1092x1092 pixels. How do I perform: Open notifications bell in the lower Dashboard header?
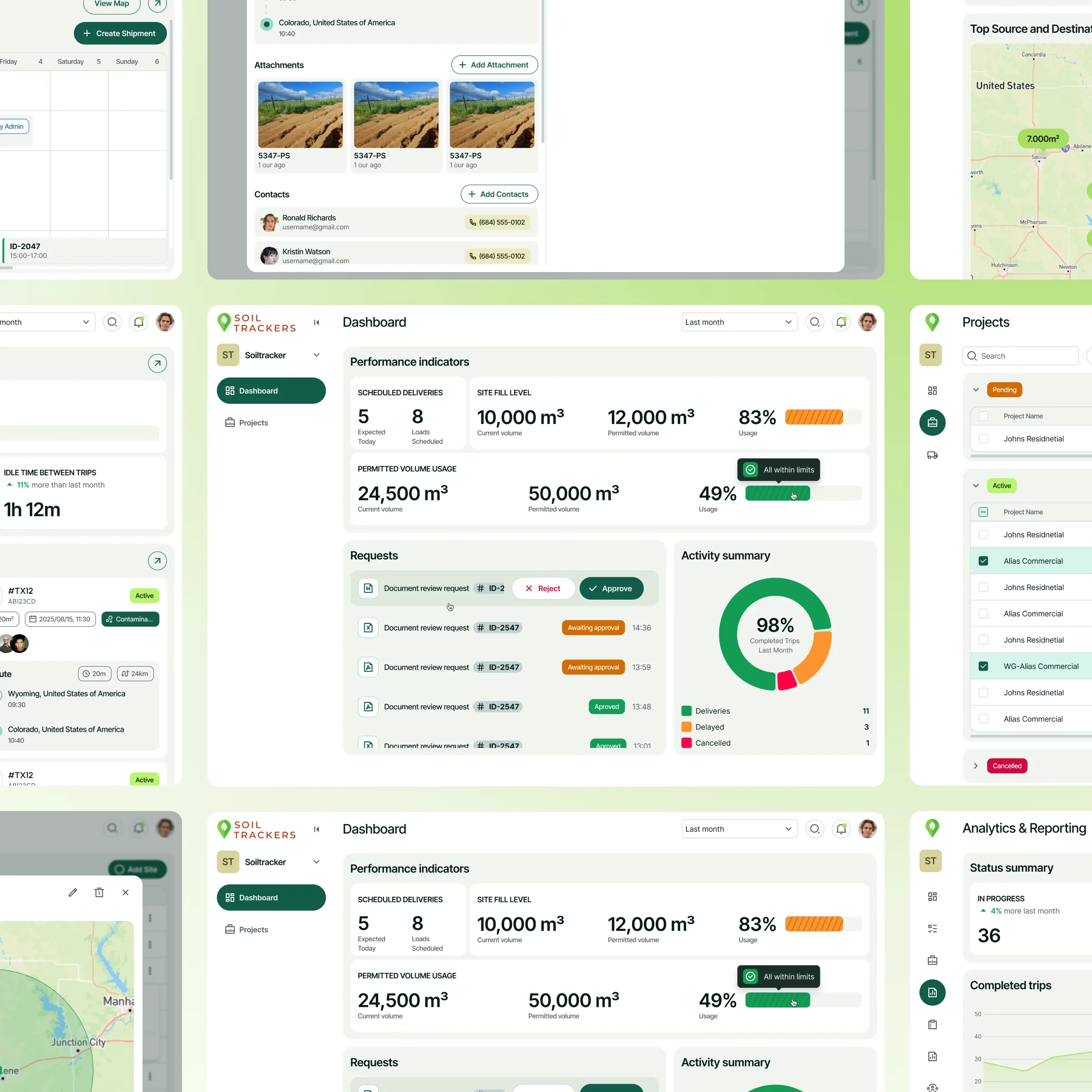pos(841,829)
